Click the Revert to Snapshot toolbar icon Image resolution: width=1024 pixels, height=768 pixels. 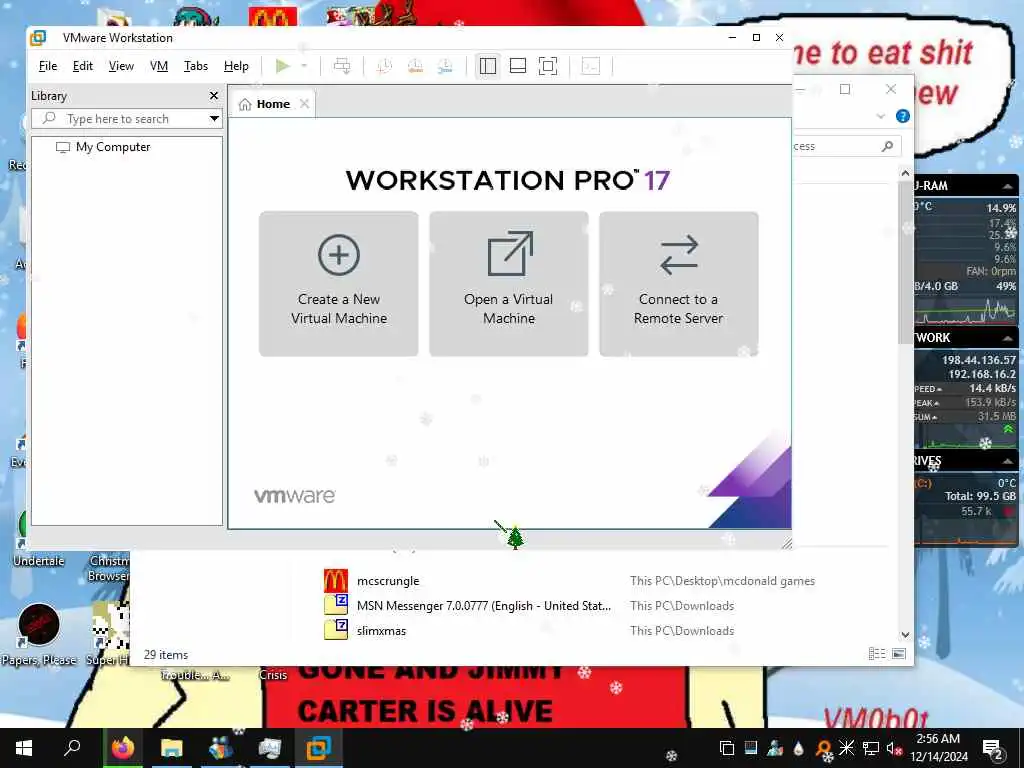click(x=415, y=66)
